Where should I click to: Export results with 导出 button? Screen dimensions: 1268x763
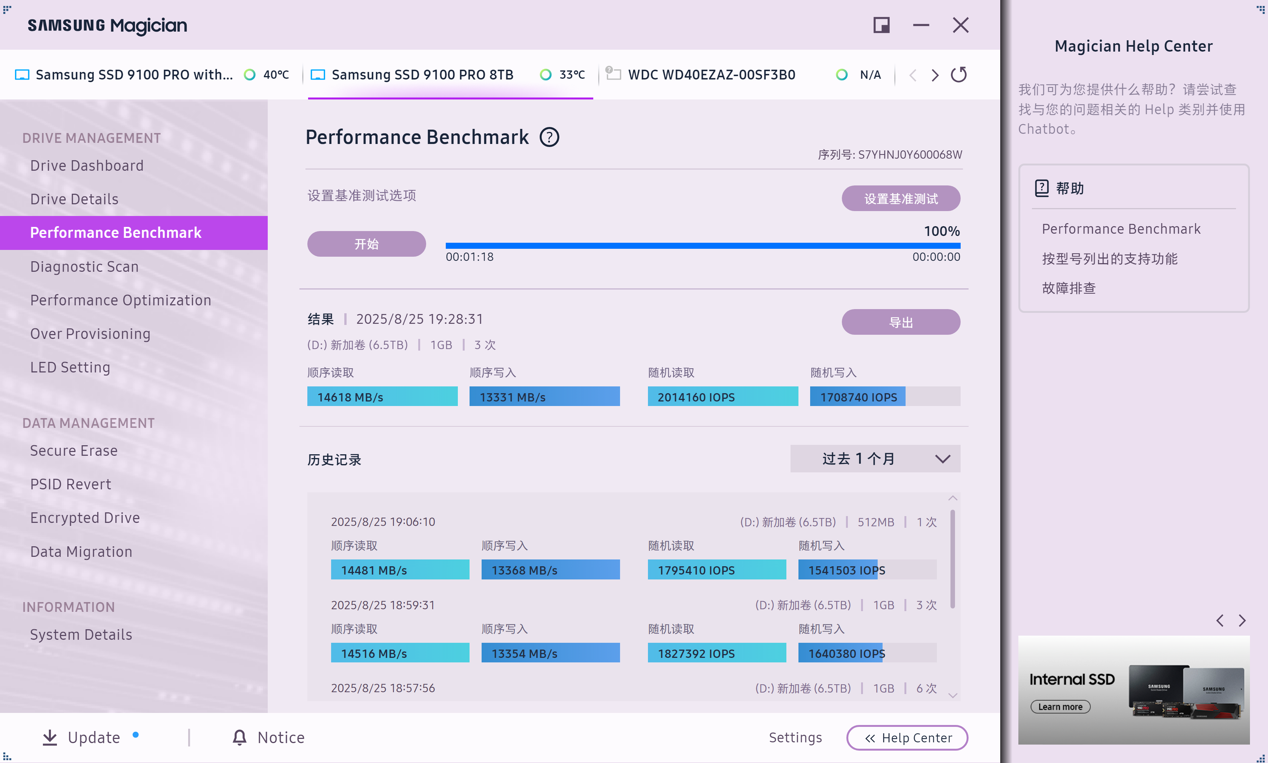click(x=901, y=322)
